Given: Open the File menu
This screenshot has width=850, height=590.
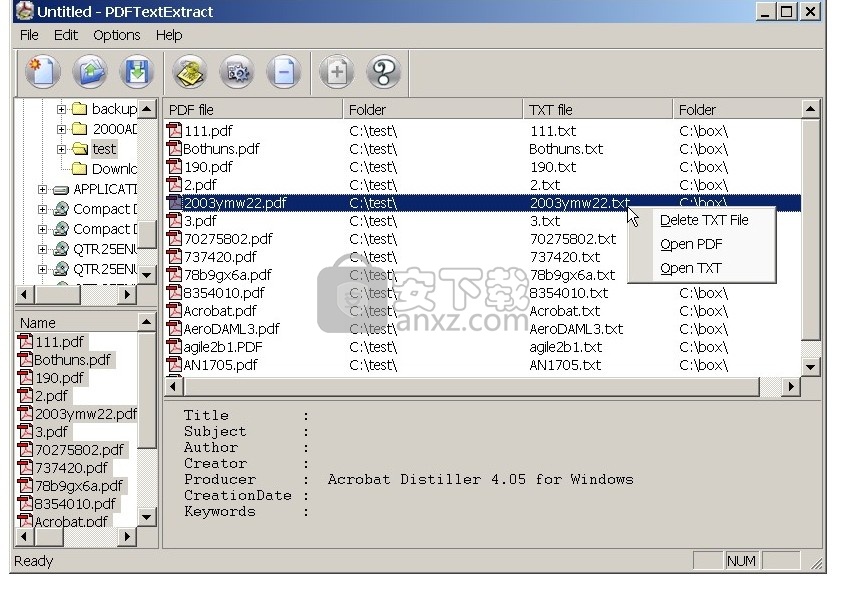Looking at the screenshot, I should point(29,35).
